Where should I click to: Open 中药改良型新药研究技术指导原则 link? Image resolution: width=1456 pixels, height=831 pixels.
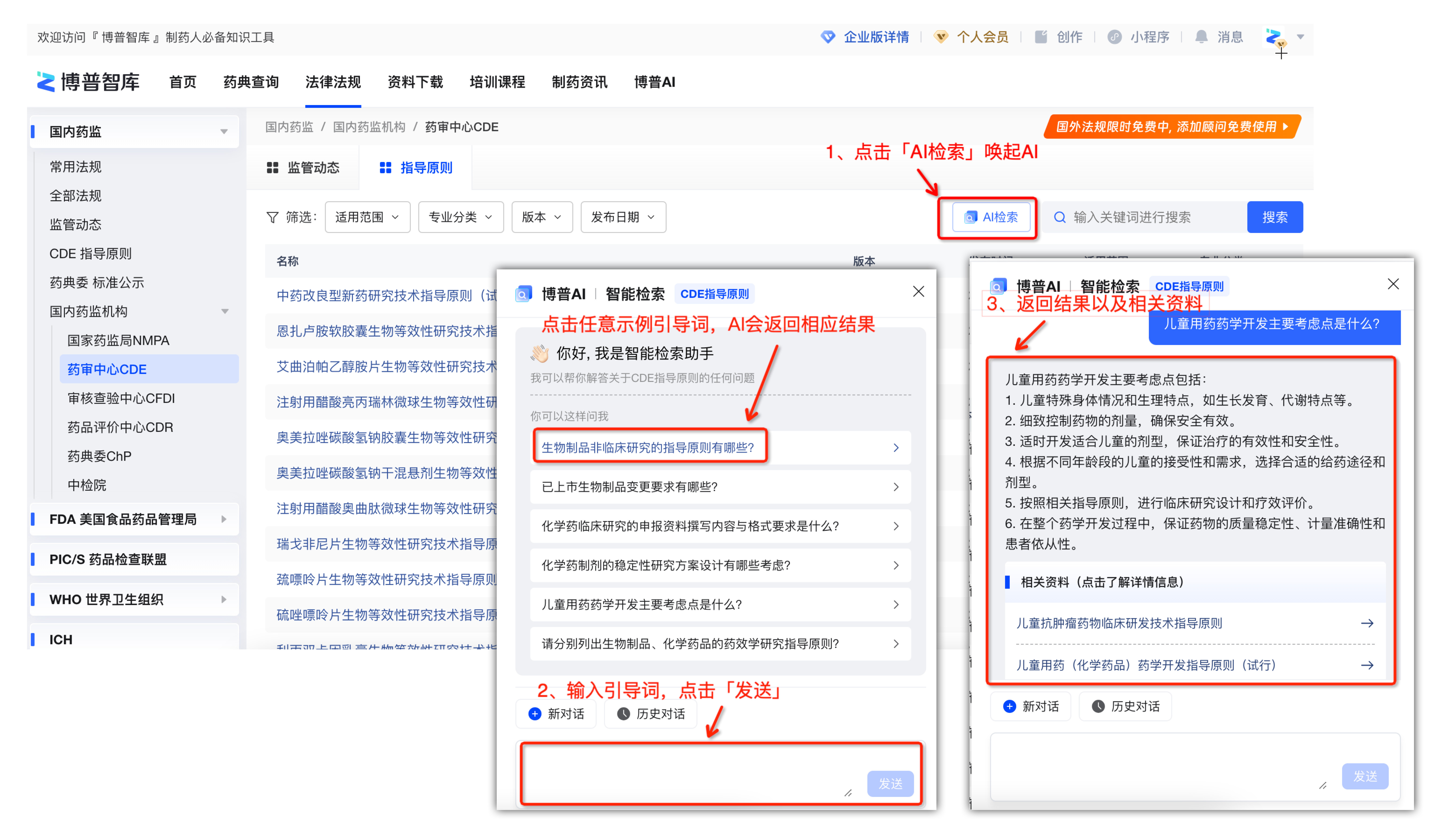click(386, 296)
